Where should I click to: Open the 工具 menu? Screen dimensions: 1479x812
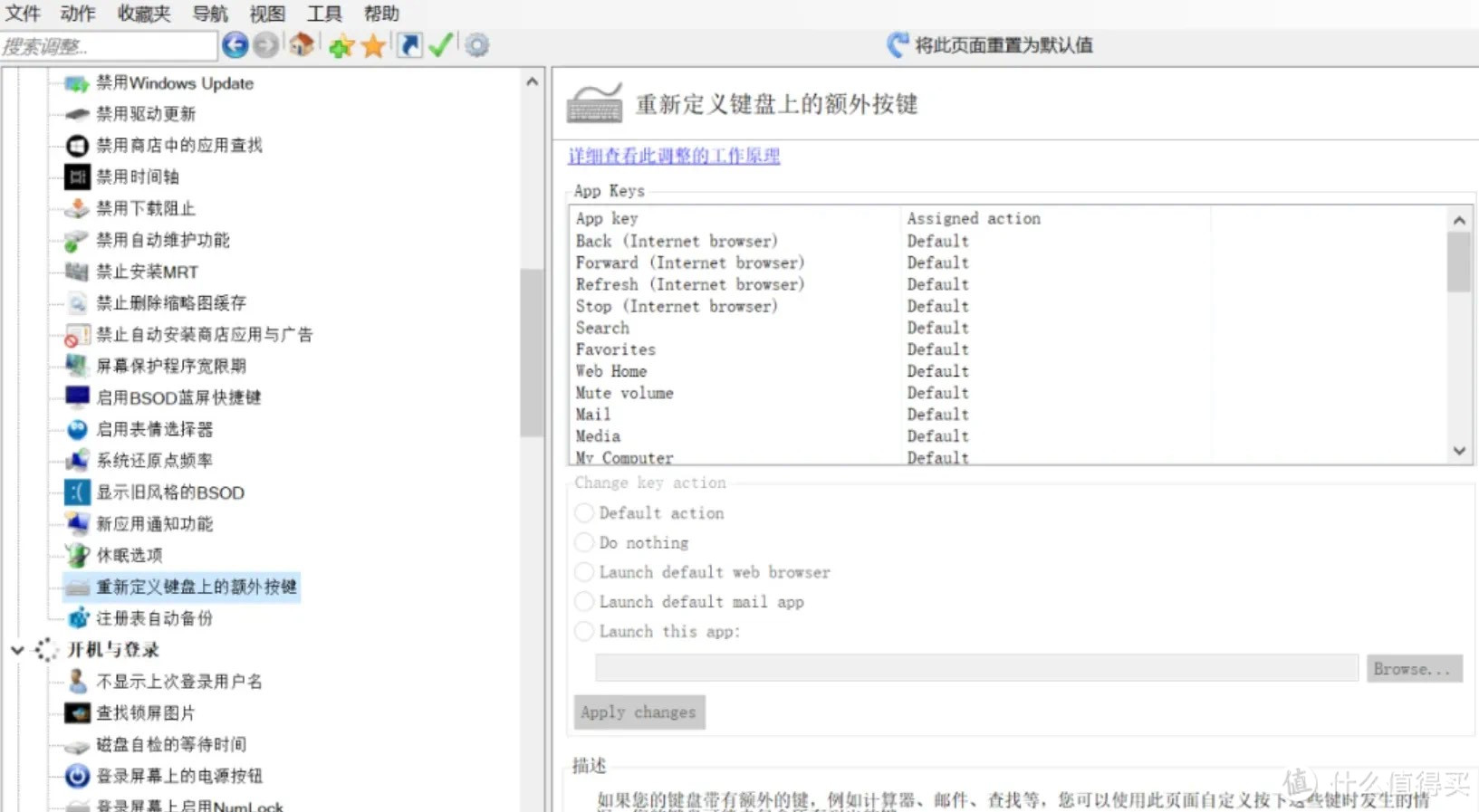click(x=323, y=14)
